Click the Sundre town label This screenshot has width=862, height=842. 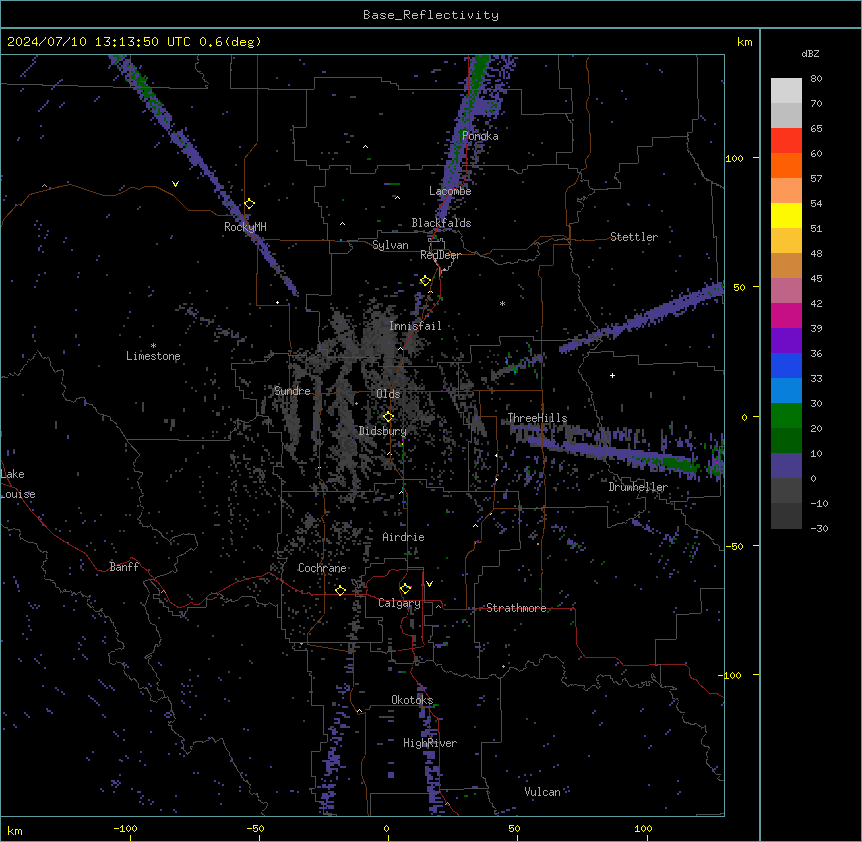click(292, 391)
